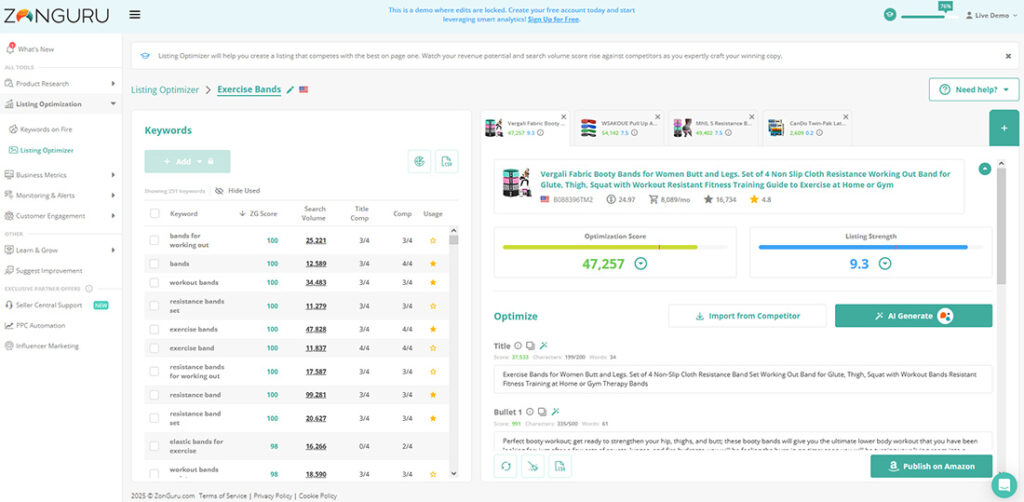The image size is (1024, 502).
Task: Click Sign Up for Free link
Action: pos(553,20)
